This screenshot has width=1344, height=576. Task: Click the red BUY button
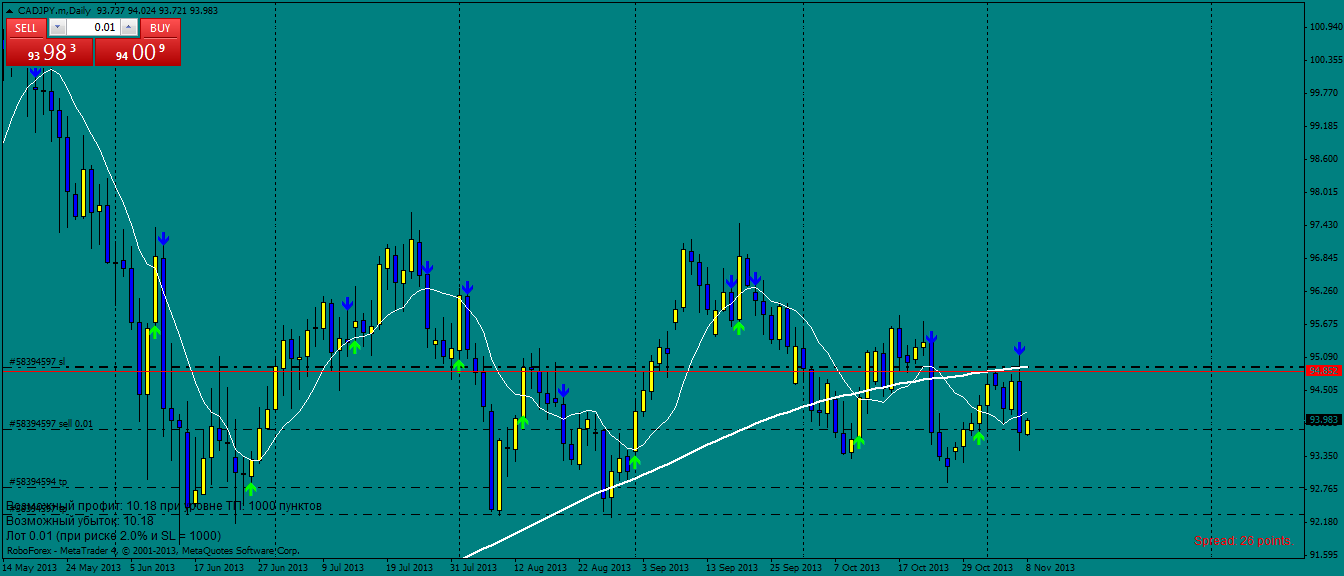point(160,28)
